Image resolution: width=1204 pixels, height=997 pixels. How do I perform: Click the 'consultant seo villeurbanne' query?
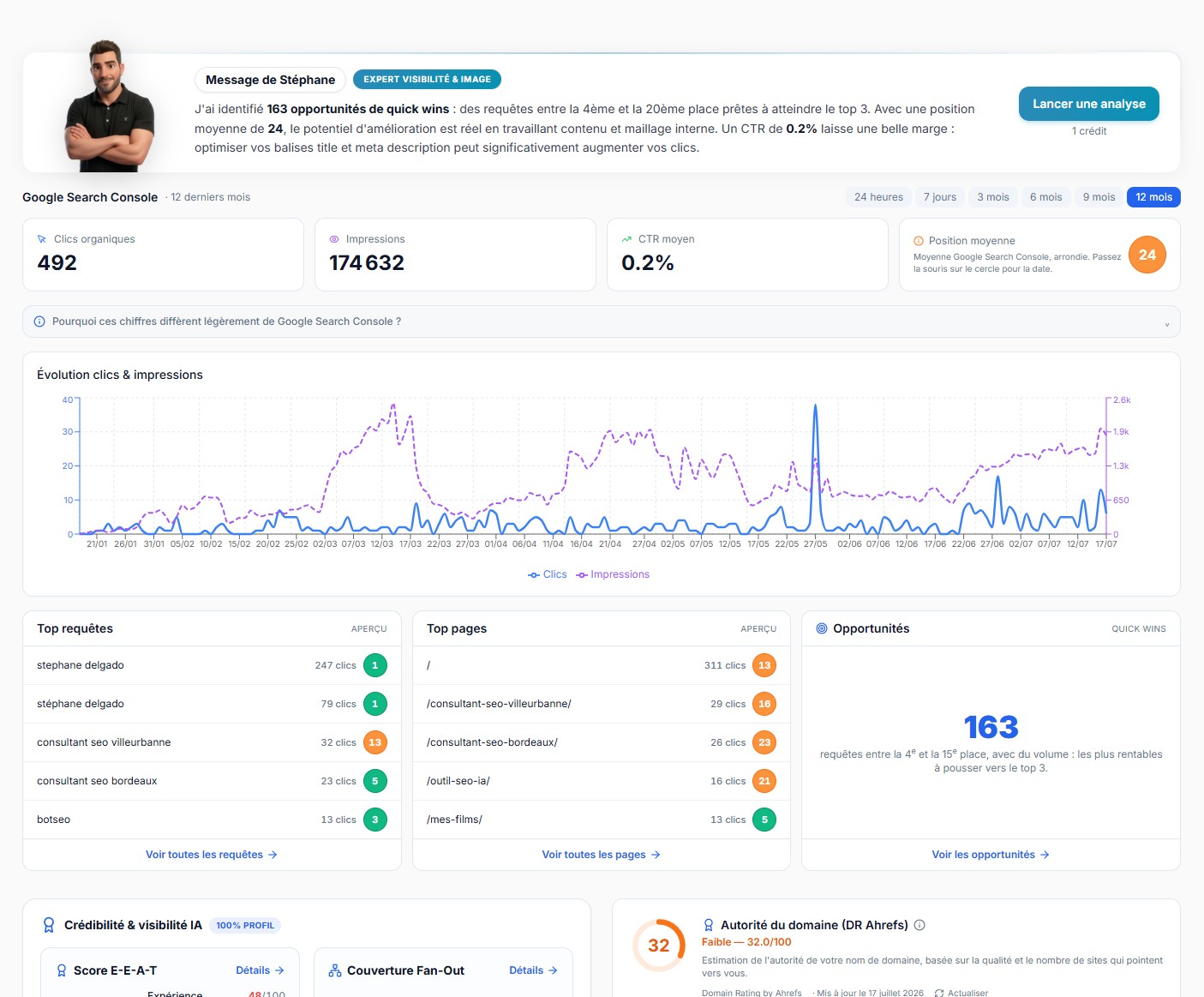click(x=212, y=742)
